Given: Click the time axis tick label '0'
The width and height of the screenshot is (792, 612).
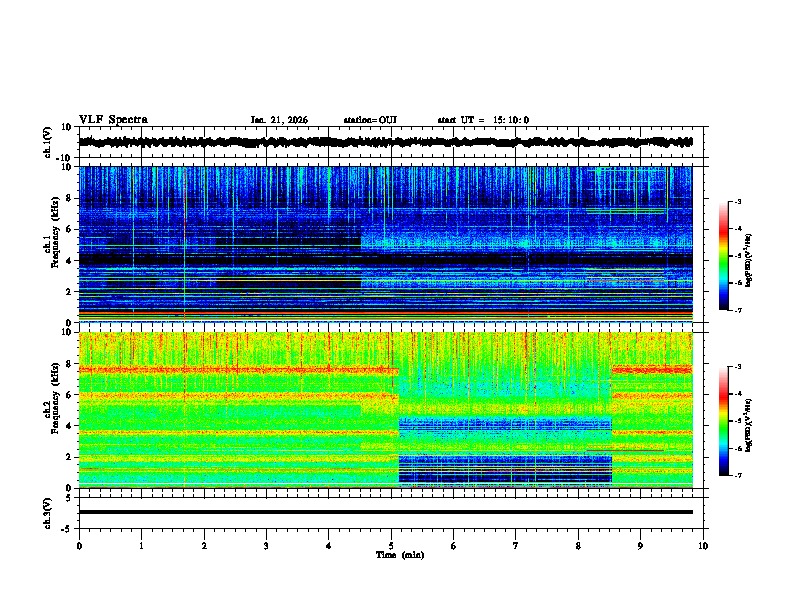Looking at the screenshot, I should 79,546.
